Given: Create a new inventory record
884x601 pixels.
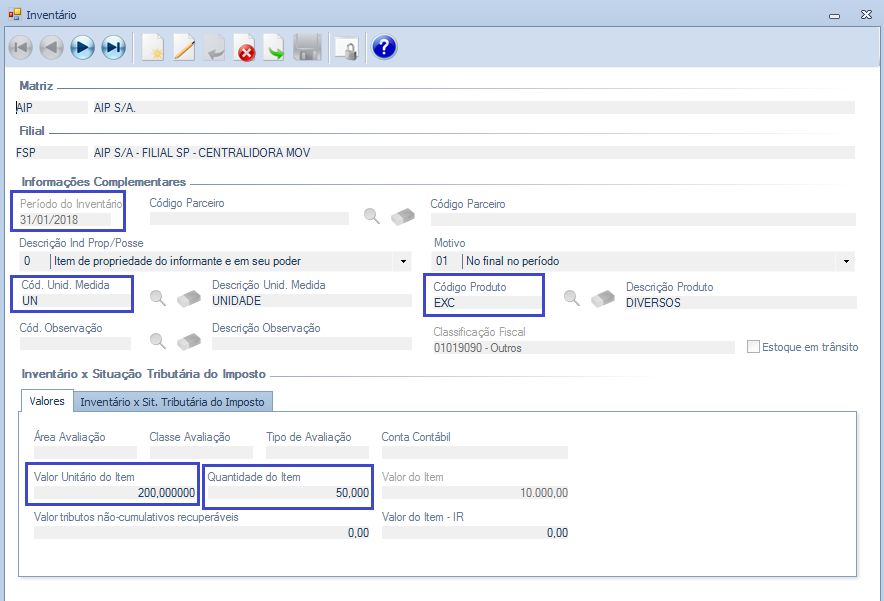Looking at the screenshot, I should pos(152,47).
